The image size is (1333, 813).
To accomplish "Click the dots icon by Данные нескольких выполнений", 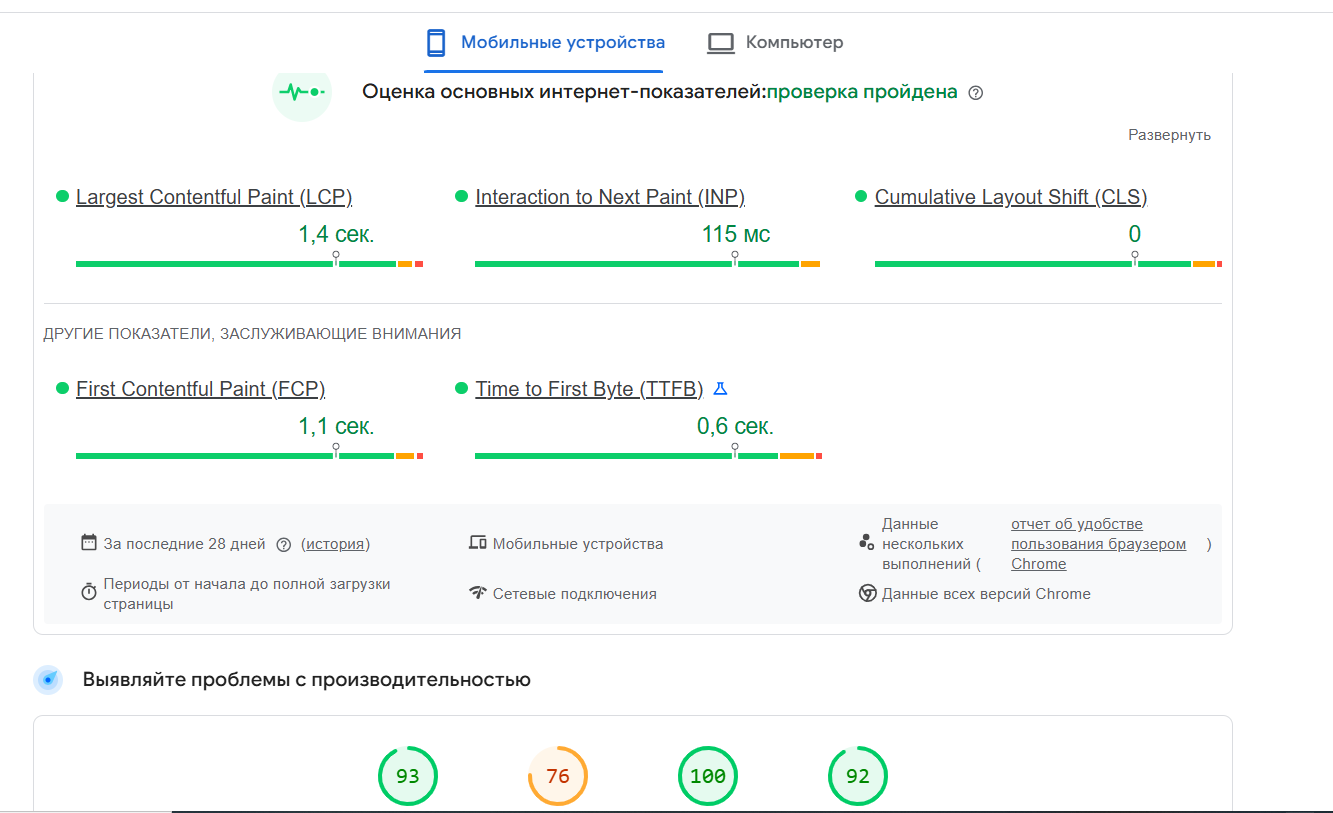I will click(867, 543).
